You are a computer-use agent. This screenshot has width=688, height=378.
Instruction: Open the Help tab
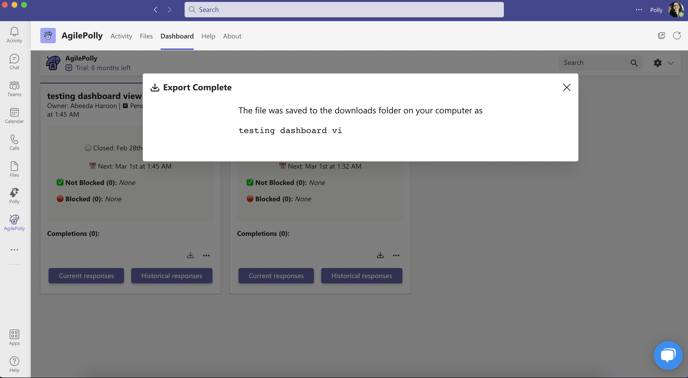point(208,36)
